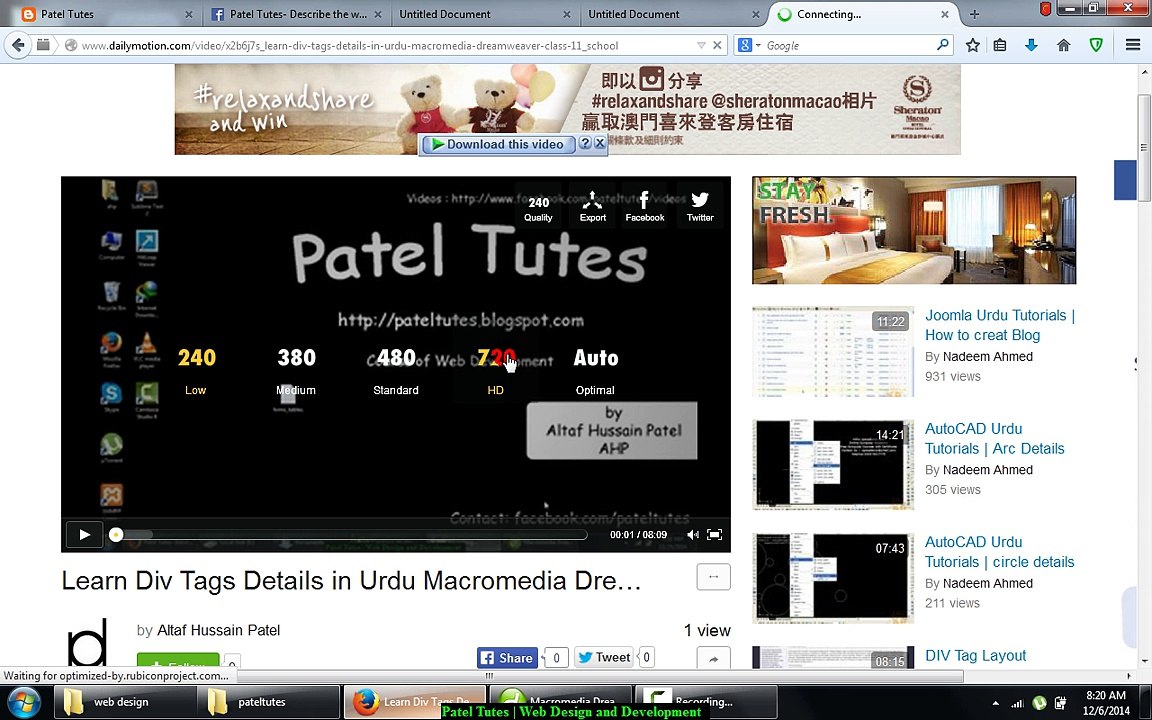Mute the video player volume
Viewport: 1152px width, 720px height.
[x=692, y=535]
